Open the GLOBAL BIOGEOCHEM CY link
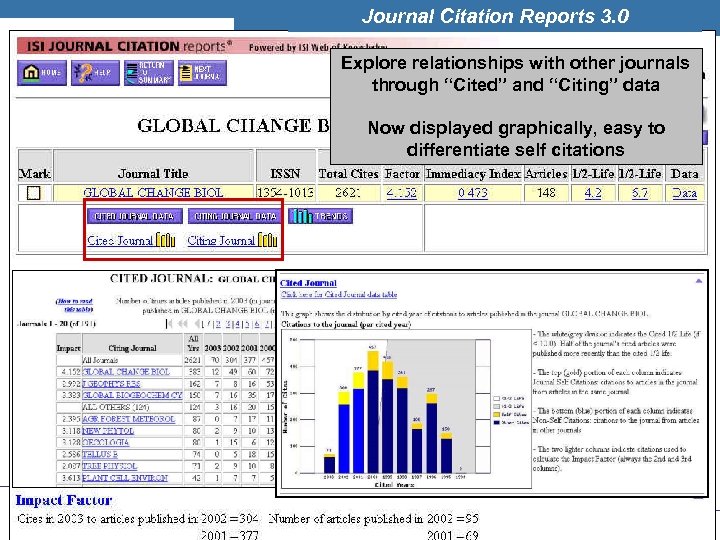Image resolution: width=720 pixels, height=540 pixels. [x=132, y=395]
